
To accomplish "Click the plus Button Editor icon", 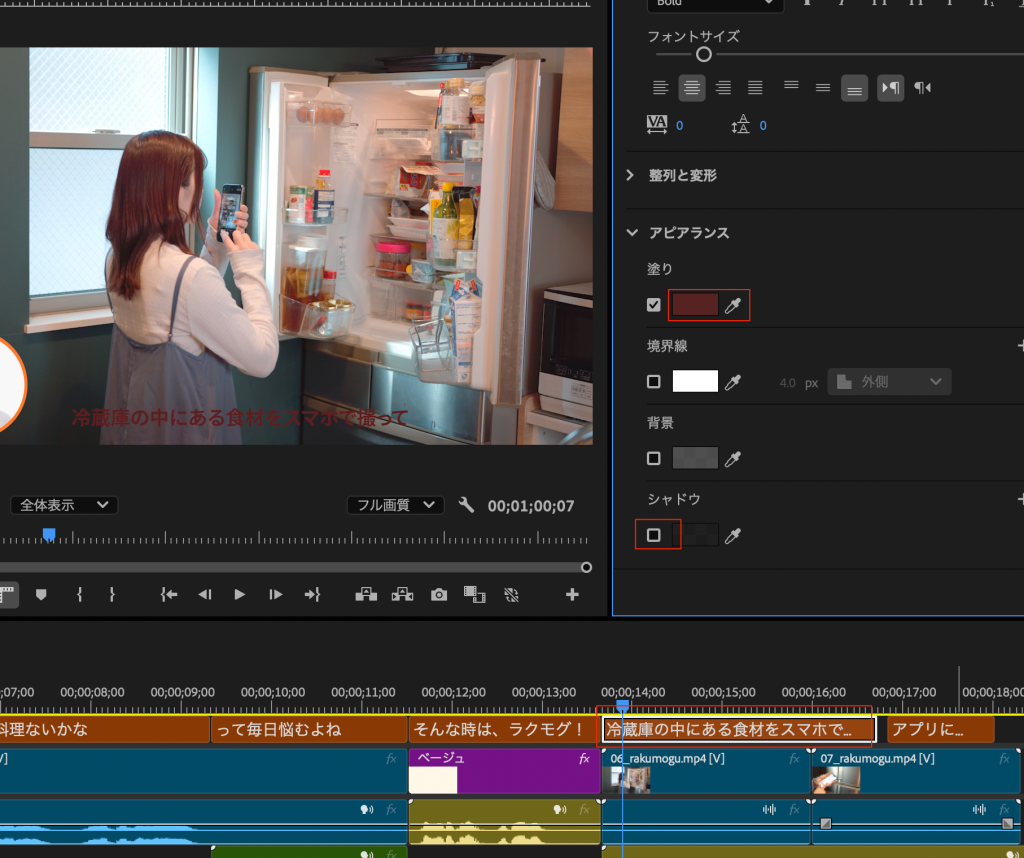I will 572,594.
